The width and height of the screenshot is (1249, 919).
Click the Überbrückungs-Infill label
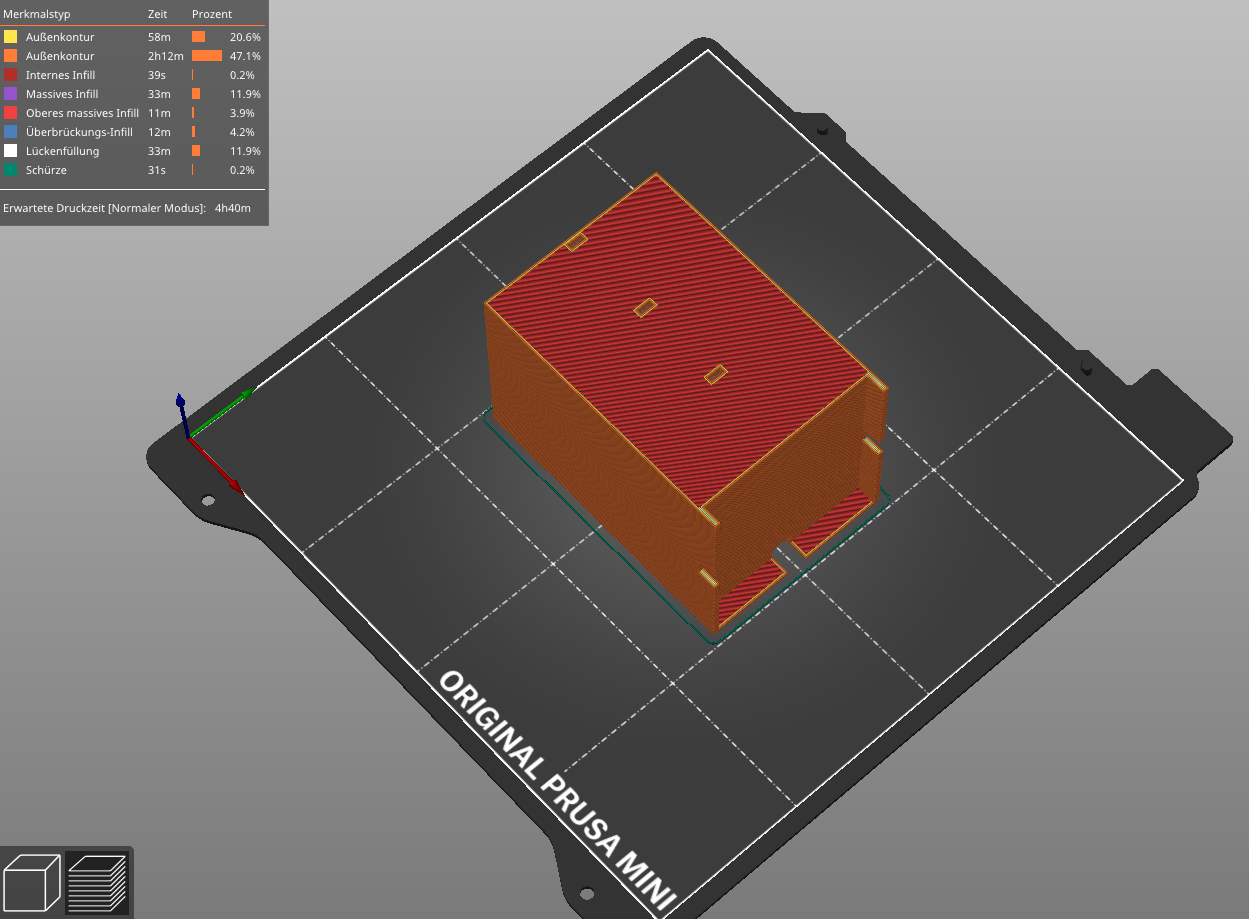coord(79,132)
